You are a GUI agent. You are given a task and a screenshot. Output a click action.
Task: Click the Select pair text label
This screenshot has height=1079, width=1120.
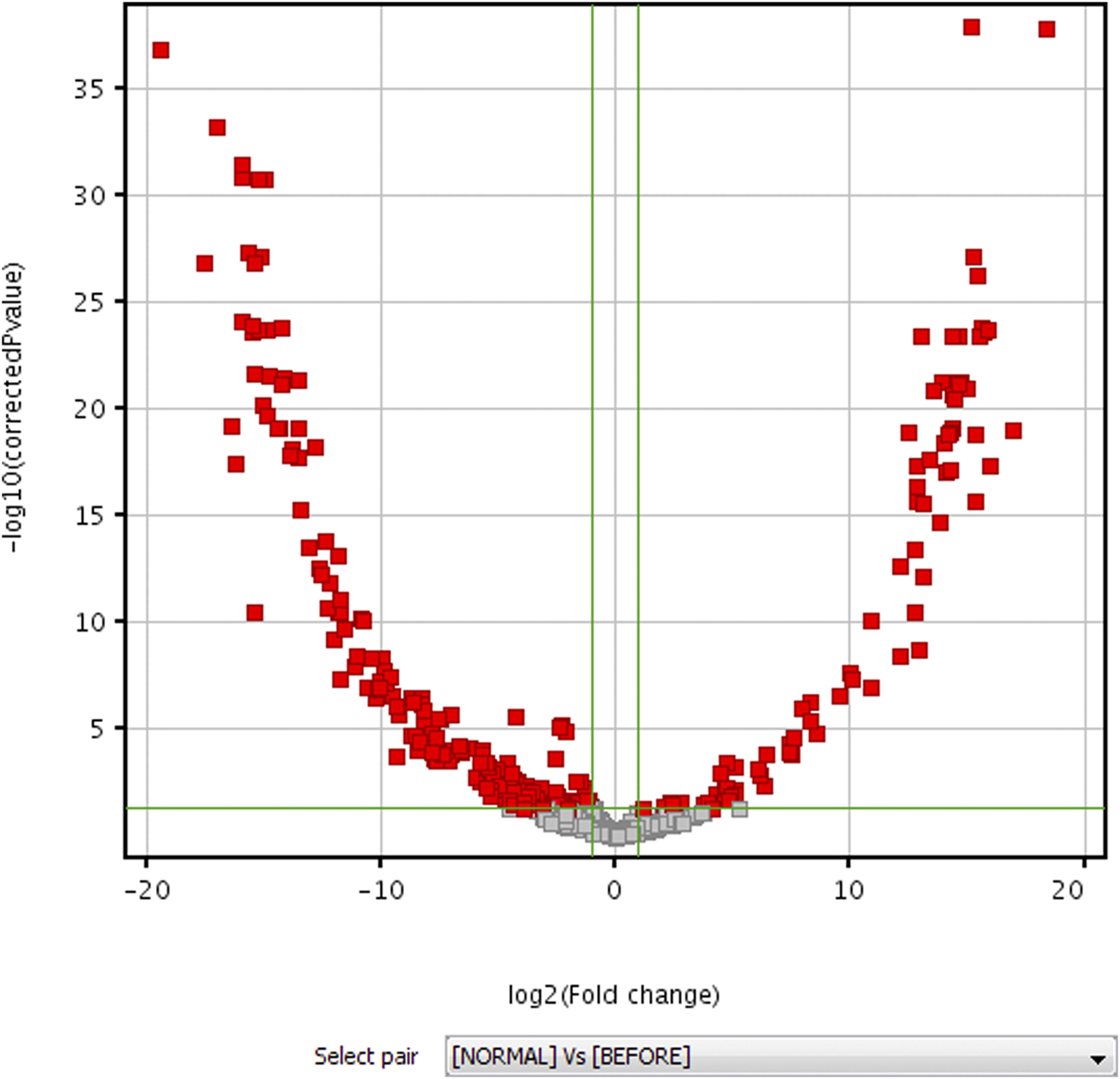coord(365,1055)
